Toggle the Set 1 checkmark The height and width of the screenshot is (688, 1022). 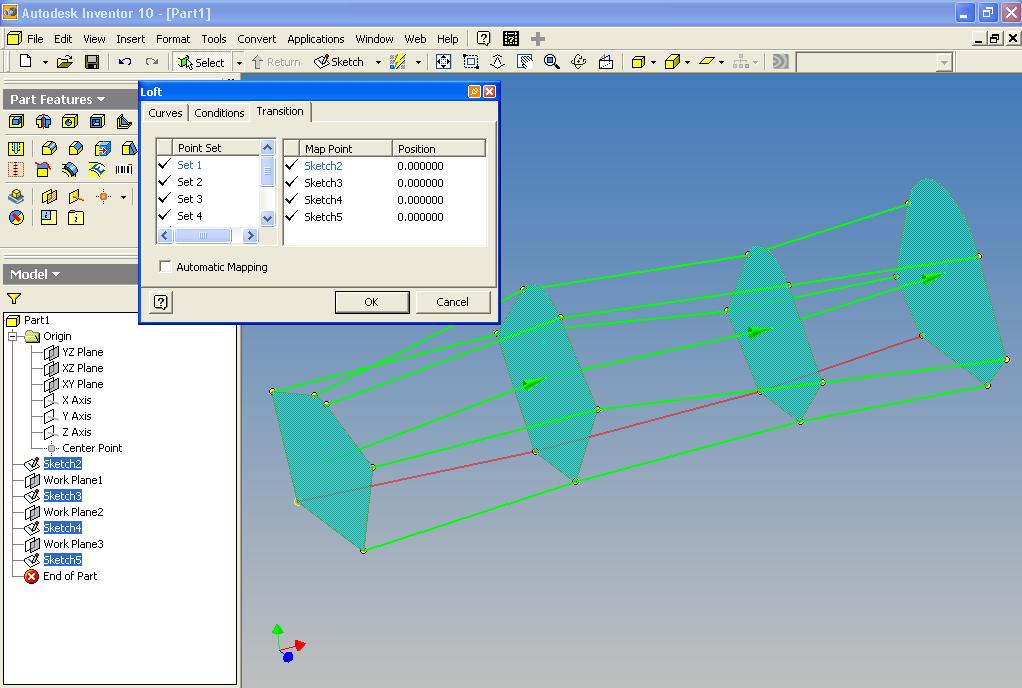(165, 164)
